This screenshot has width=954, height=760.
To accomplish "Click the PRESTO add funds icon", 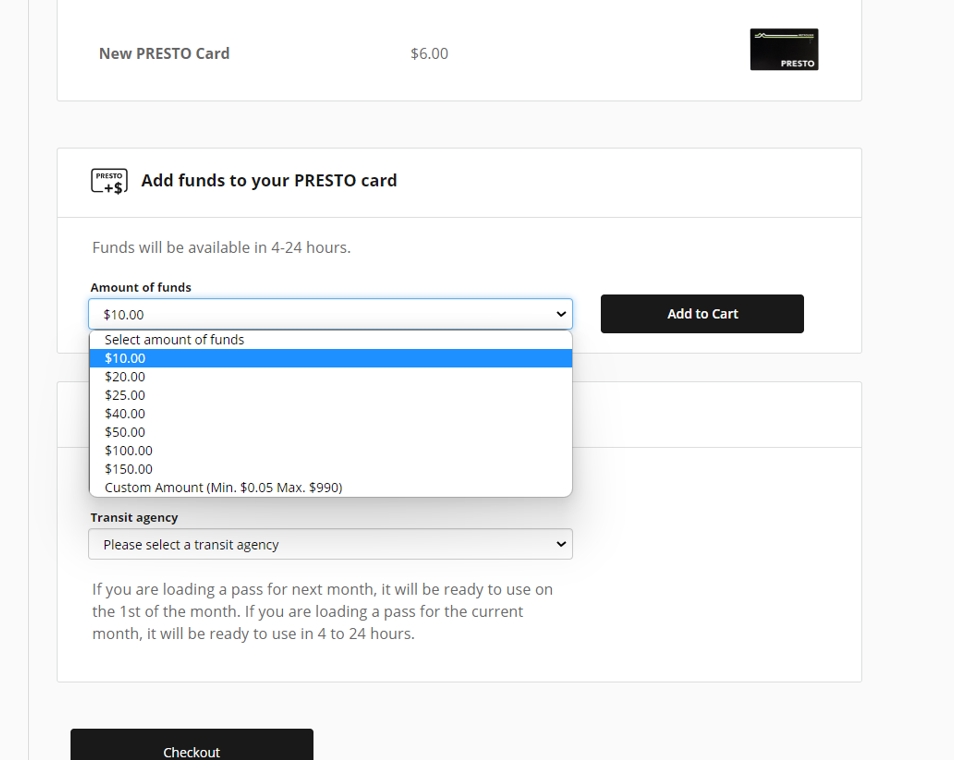I will click(x=110, y=181).
